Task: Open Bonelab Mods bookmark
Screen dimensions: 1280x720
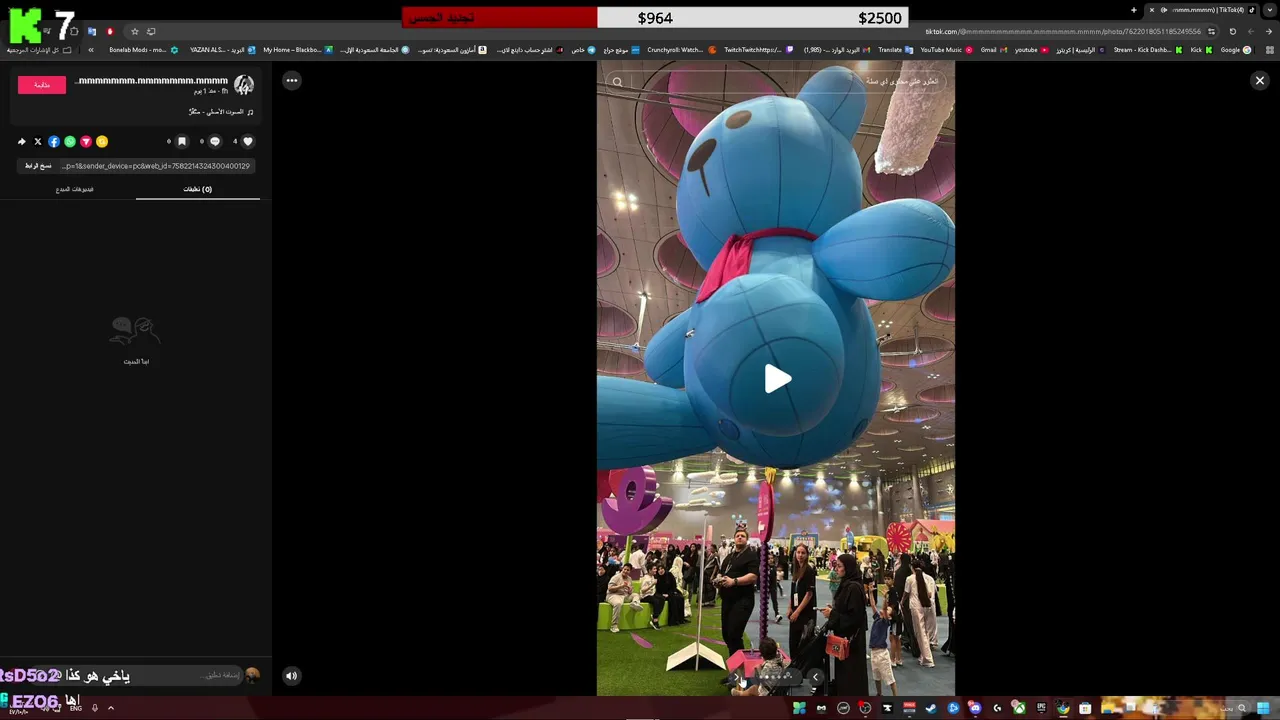Action: pyautogui.click(x=144, y=49)
